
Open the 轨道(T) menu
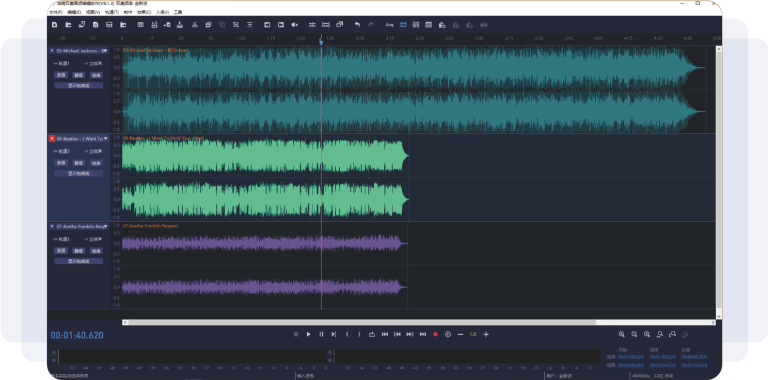click(112, 11)
